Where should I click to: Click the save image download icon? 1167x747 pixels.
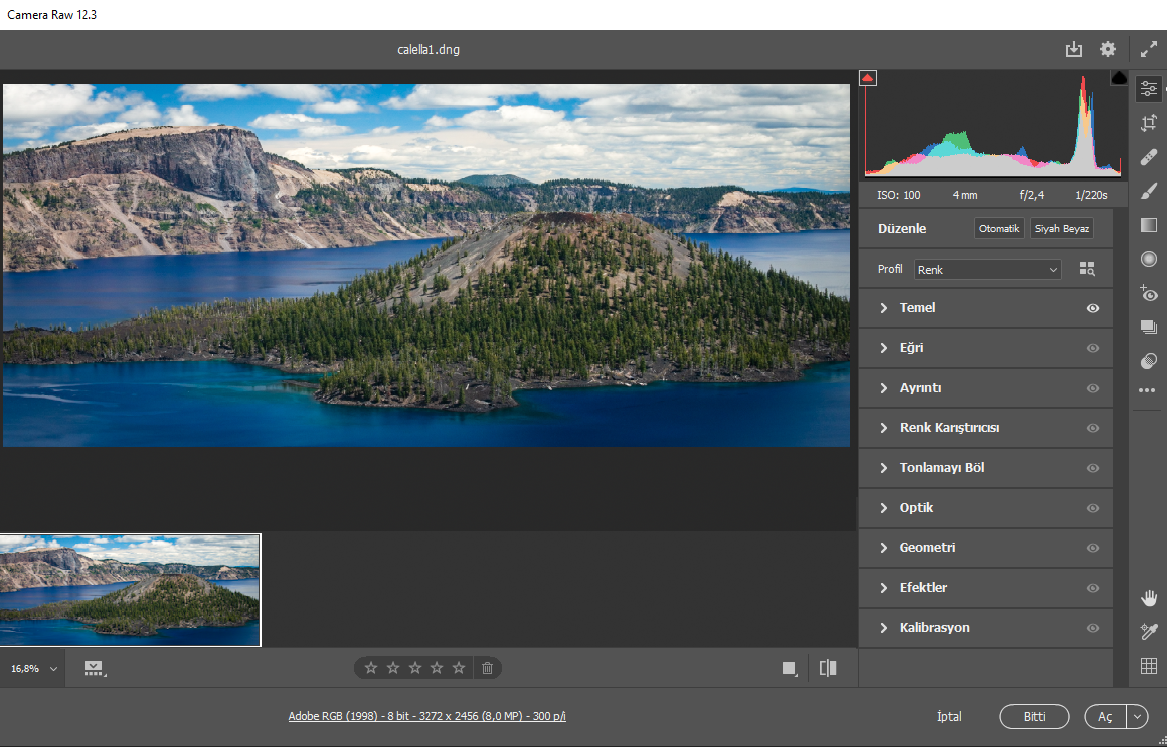(x=1073, y=49)
